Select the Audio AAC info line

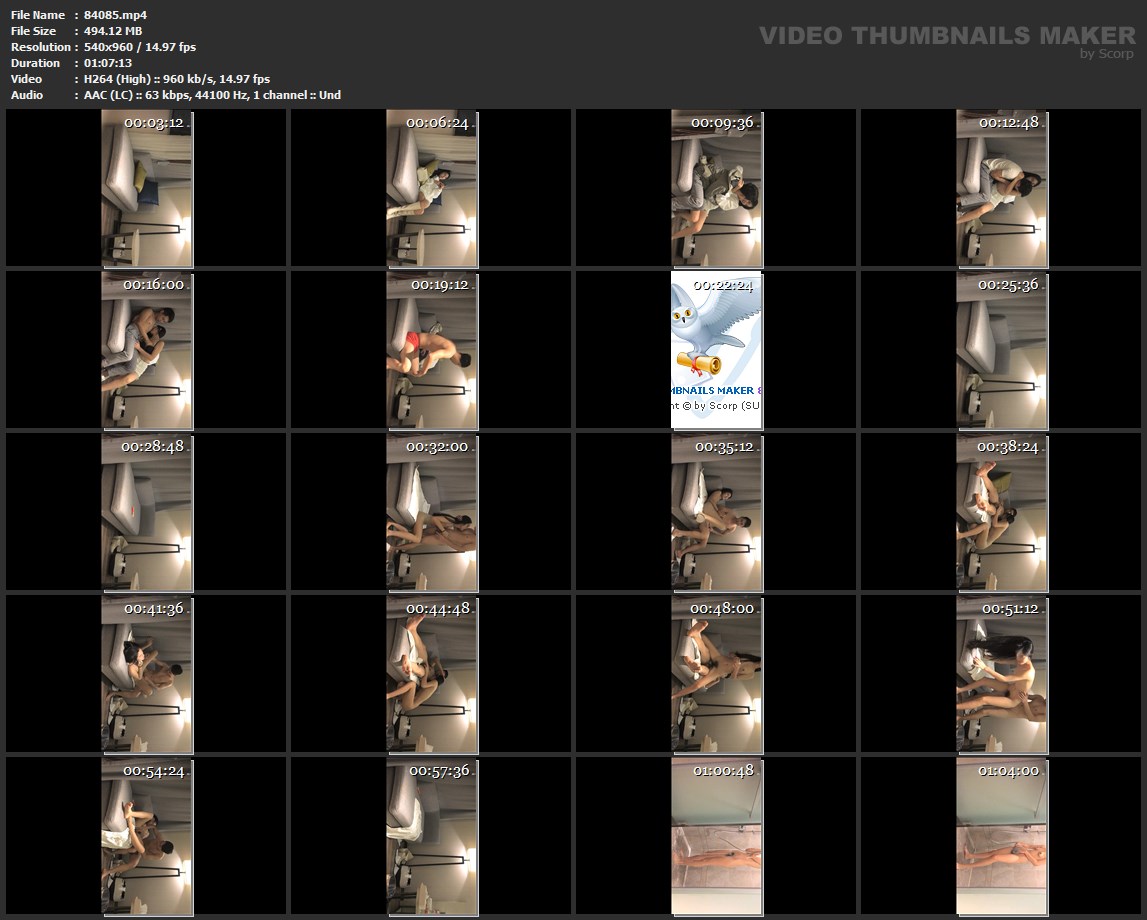[x=212, y=95]
